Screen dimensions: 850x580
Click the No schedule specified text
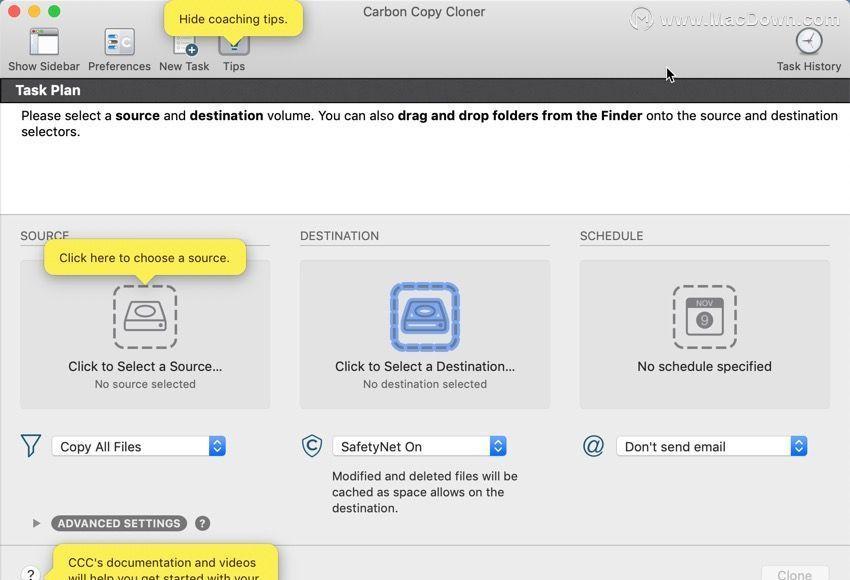[705, 366]
